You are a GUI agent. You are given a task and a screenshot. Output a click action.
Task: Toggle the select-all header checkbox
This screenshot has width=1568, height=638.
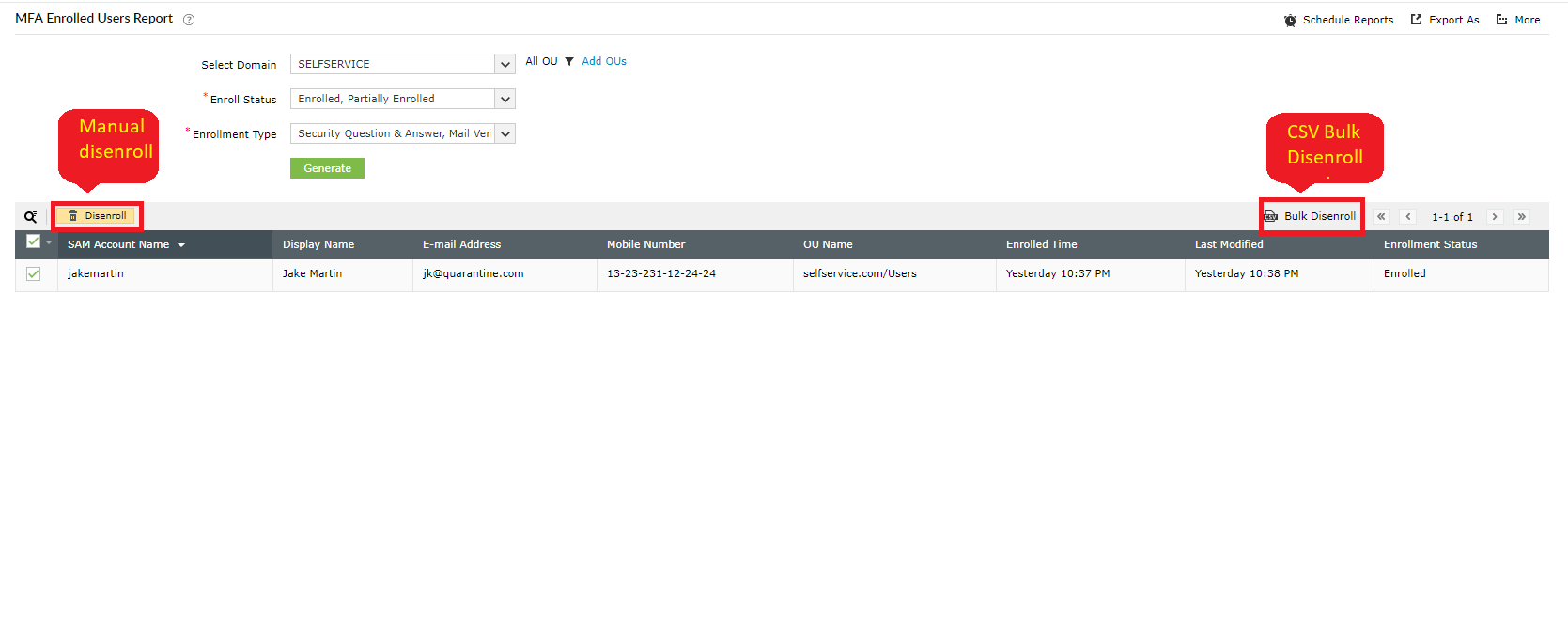point(33,241)
